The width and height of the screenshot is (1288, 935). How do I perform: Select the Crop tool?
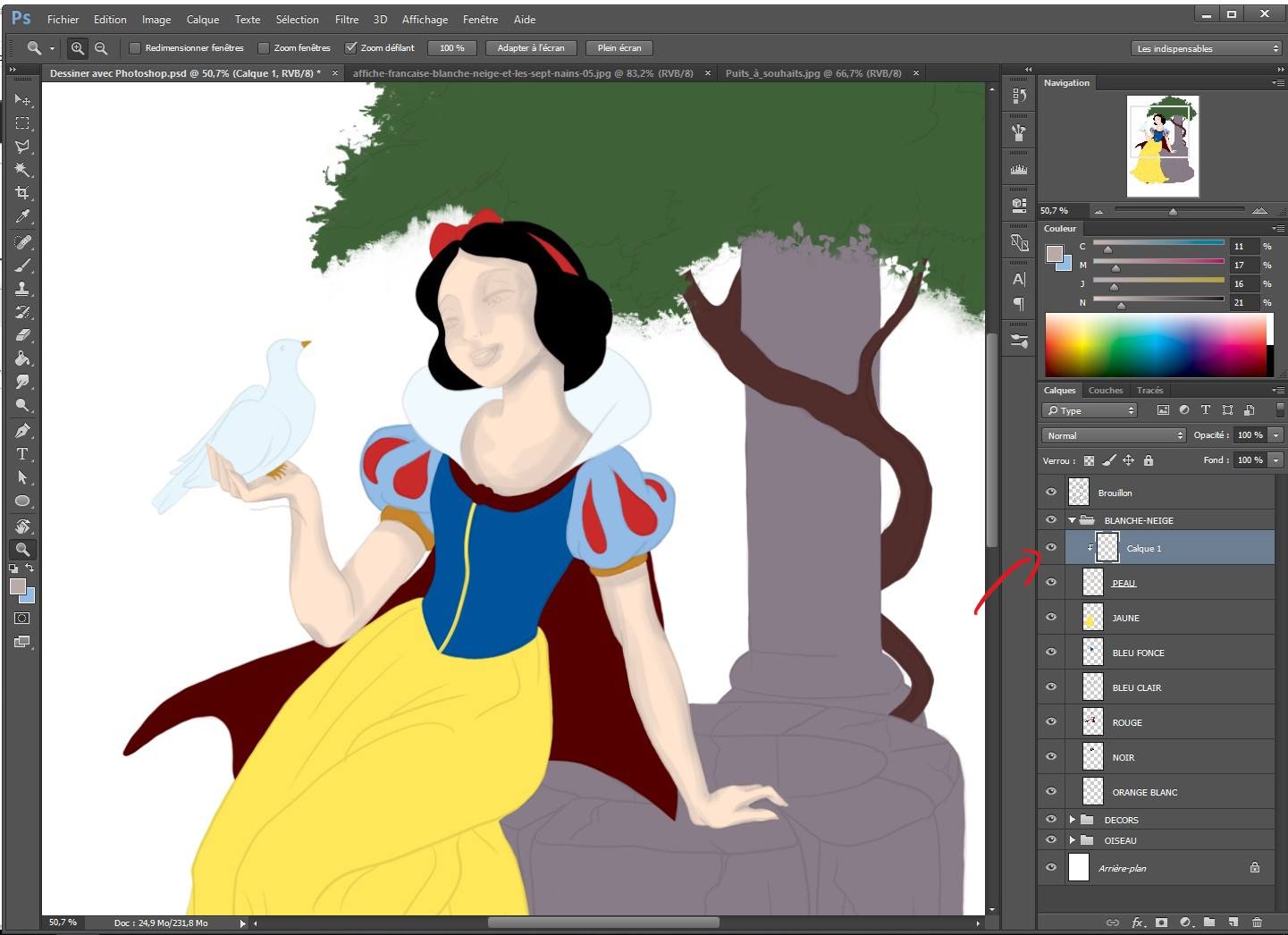tap(22, 191)
